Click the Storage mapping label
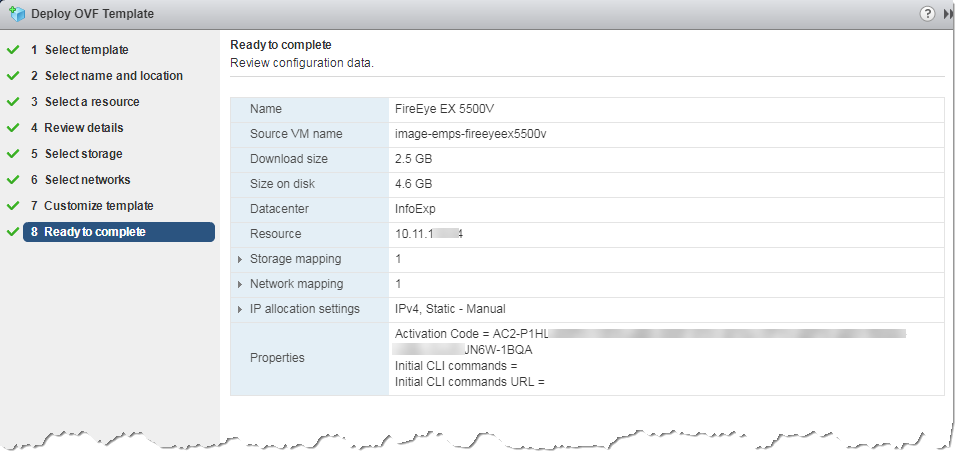958x471 pixels. 296,259
